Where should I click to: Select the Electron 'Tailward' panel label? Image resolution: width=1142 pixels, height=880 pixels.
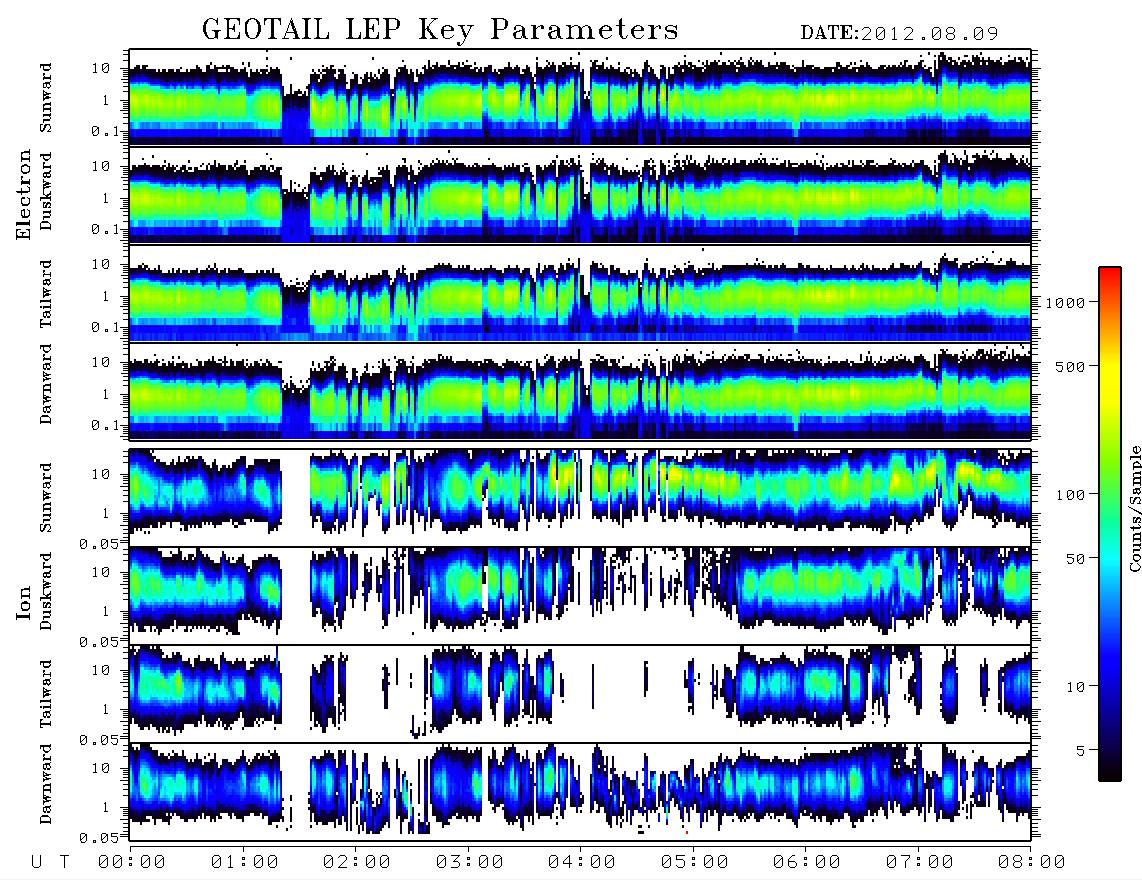46,294
